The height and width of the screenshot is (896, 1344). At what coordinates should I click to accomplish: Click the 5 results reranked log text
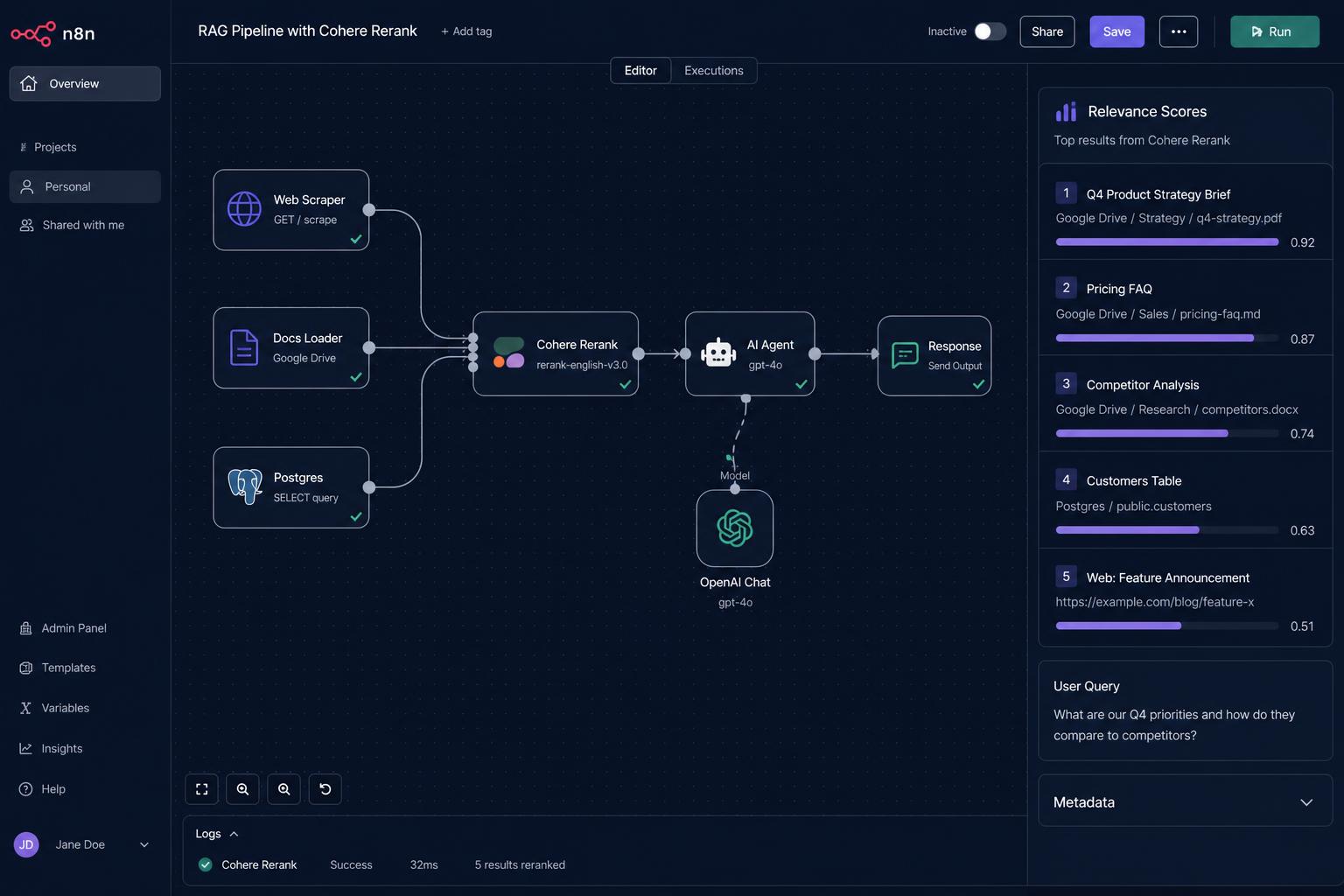point(520,864)
